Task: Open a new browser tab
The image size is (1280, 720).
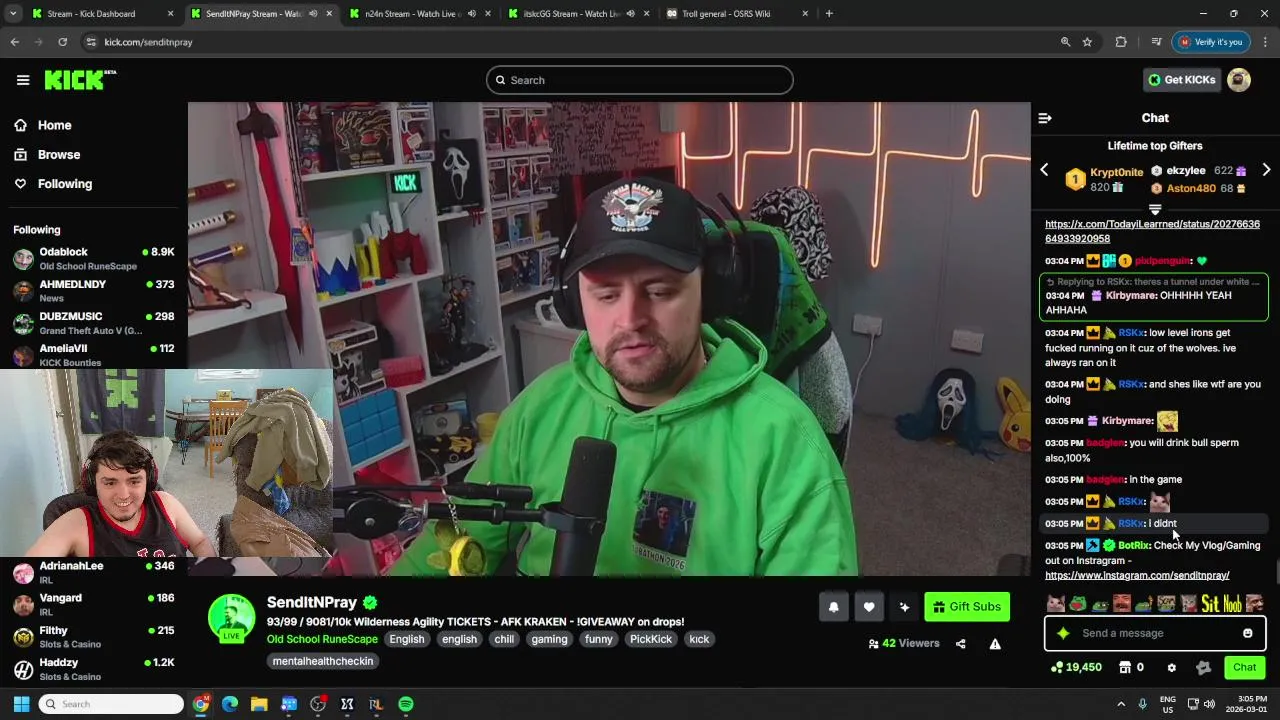Action: [x=829, y=14]
